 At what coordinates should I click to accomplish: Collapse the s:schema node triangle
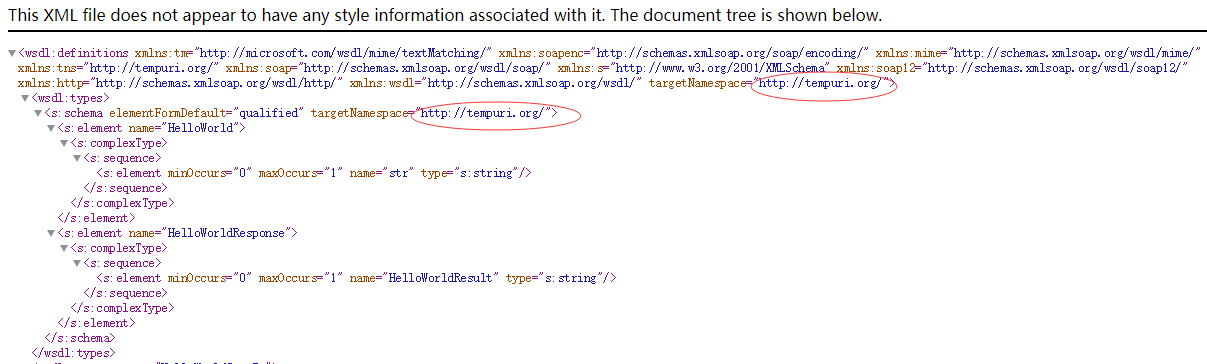tap(38, 114)
